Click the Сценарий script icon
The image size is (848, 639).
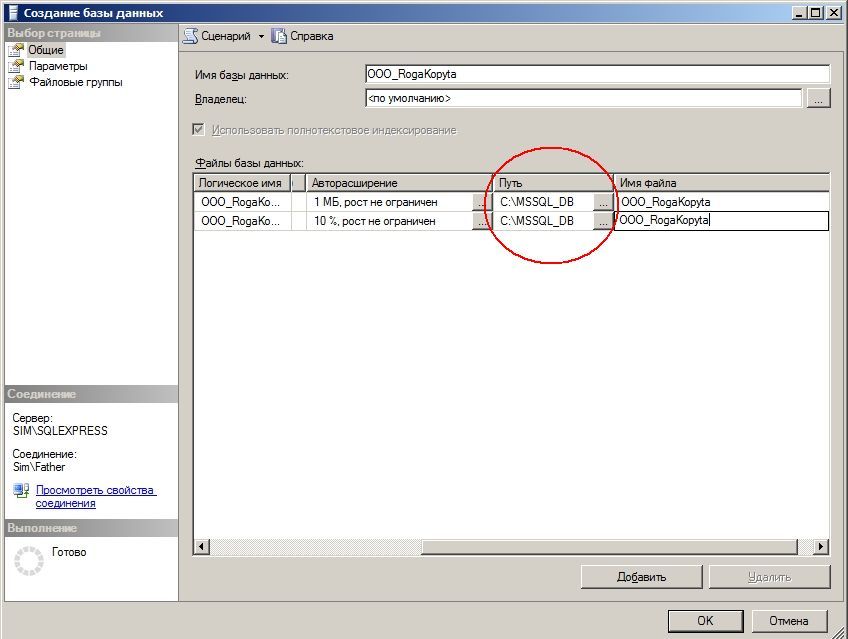click(x=190, y=36)
